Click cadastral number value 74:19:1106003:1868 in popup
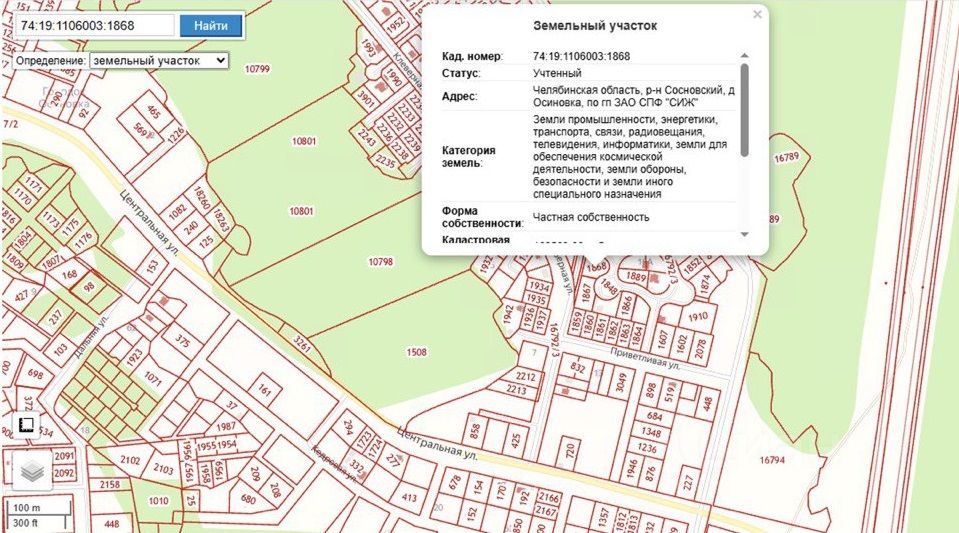 pos(581,56)
